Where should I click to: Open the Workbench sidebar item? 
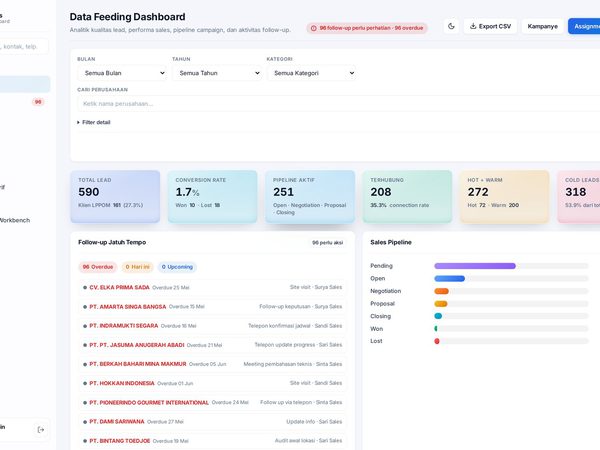[15, 220]
